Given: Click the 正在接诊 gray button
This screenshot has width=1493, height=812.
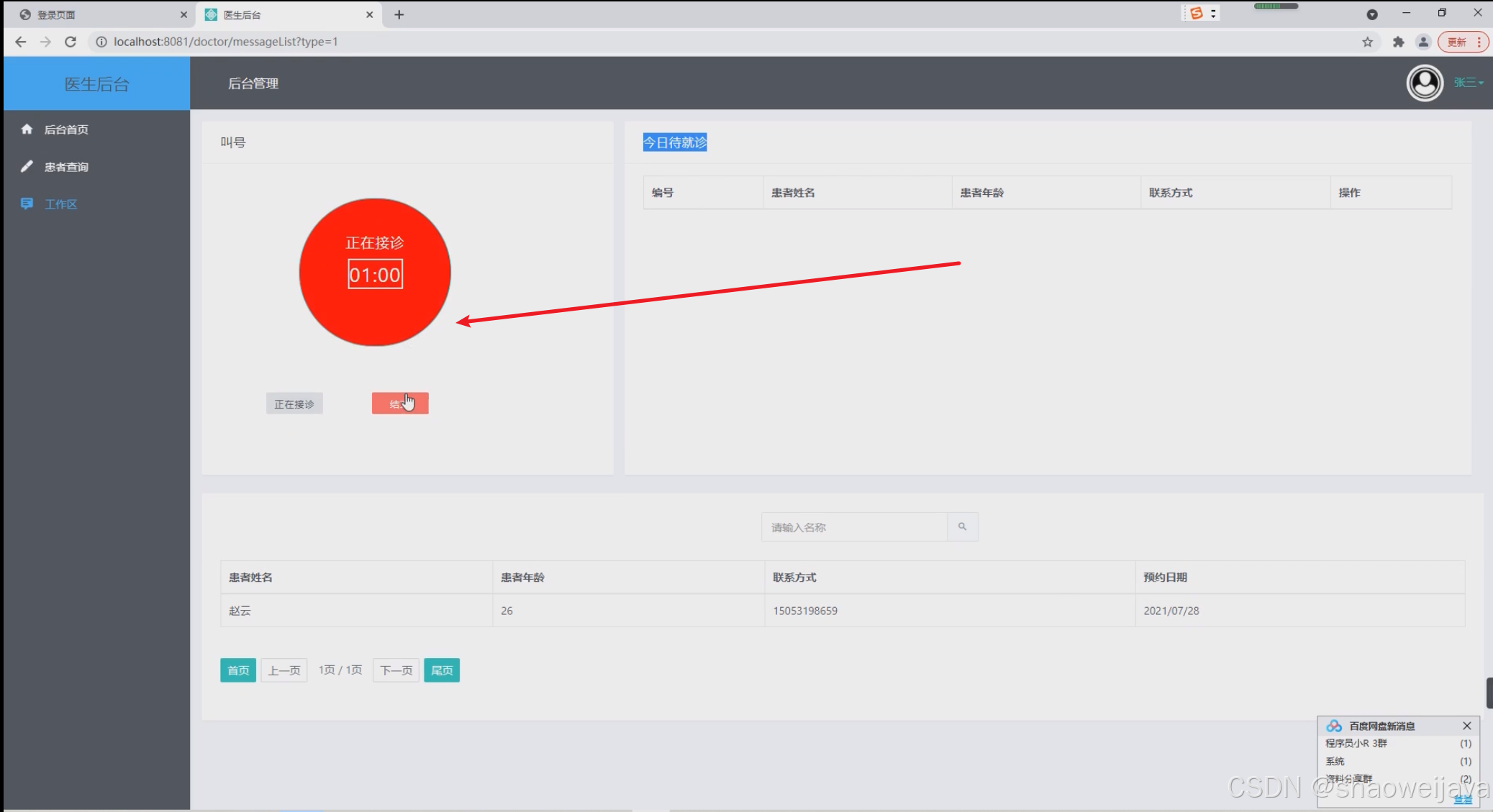Looking at the screenshot, I should pyautogui.click(x=294, y=403).
